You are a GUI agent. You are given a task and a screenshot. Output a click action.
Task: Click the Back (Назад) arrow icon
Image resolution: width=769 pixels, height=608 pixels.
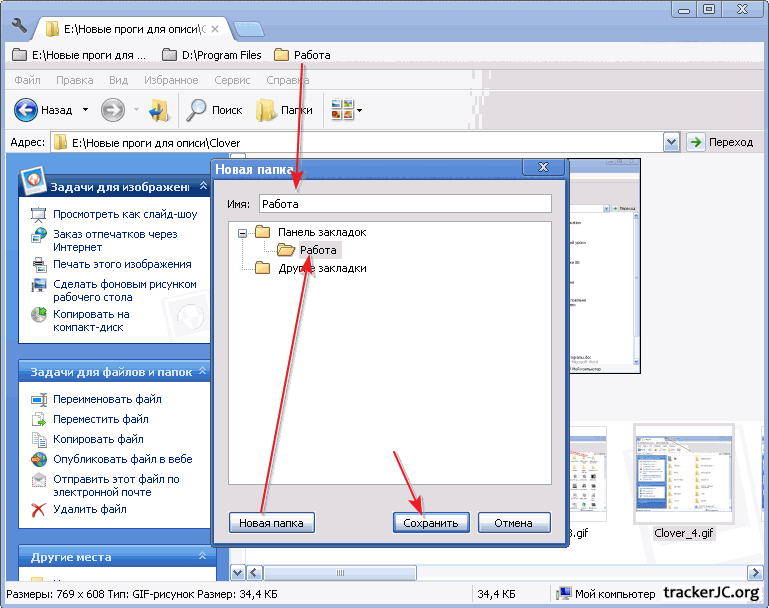[x=26, y=110]
